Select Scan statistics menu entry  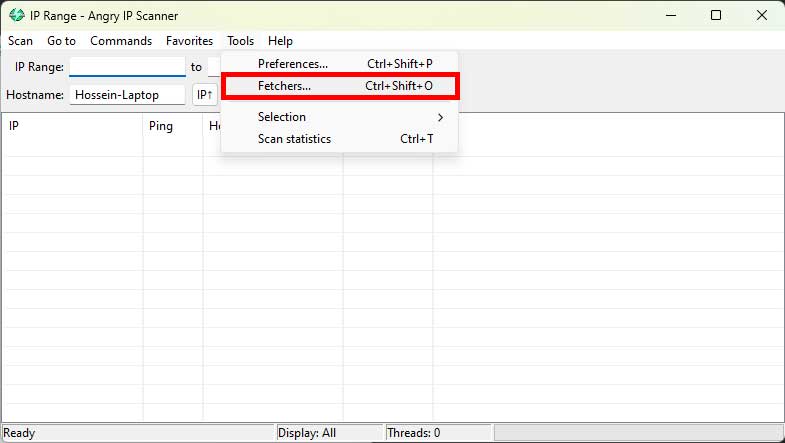339,139
